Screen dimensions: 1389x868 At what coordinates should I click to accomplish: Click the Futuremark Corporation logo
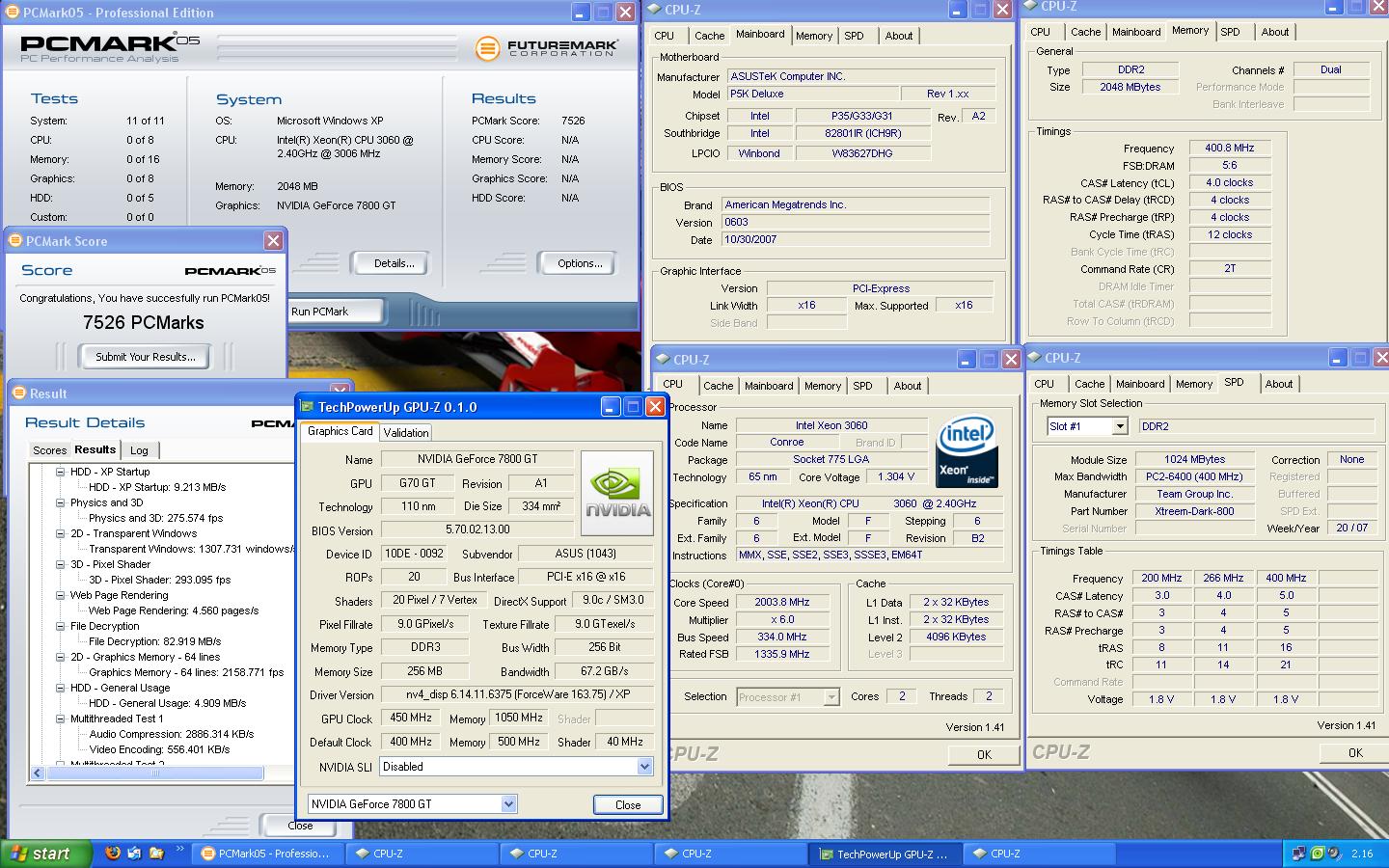(545, 47)
